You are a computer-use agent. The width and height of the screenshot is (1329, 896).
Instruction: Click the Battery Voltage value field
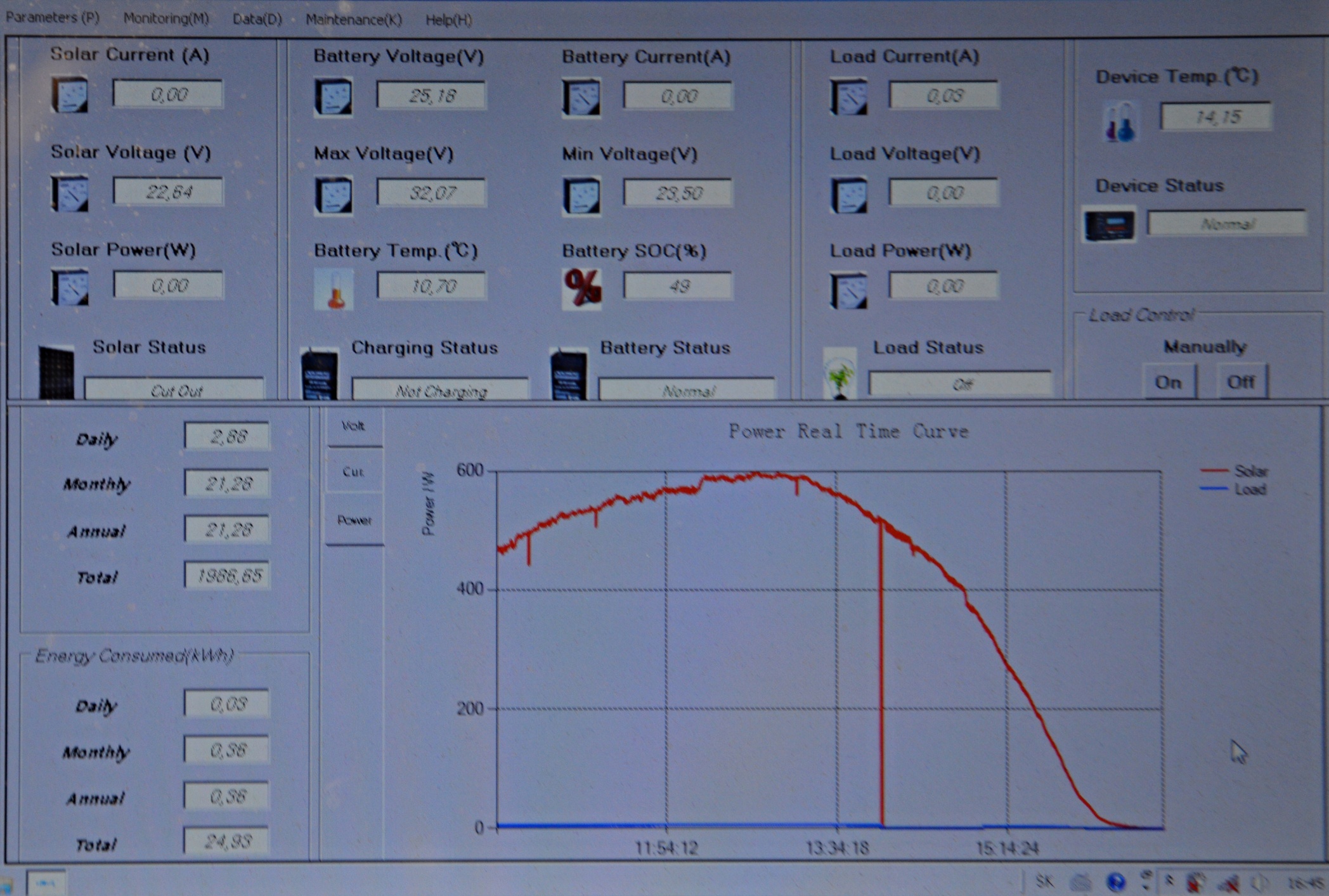click(431, 96)
